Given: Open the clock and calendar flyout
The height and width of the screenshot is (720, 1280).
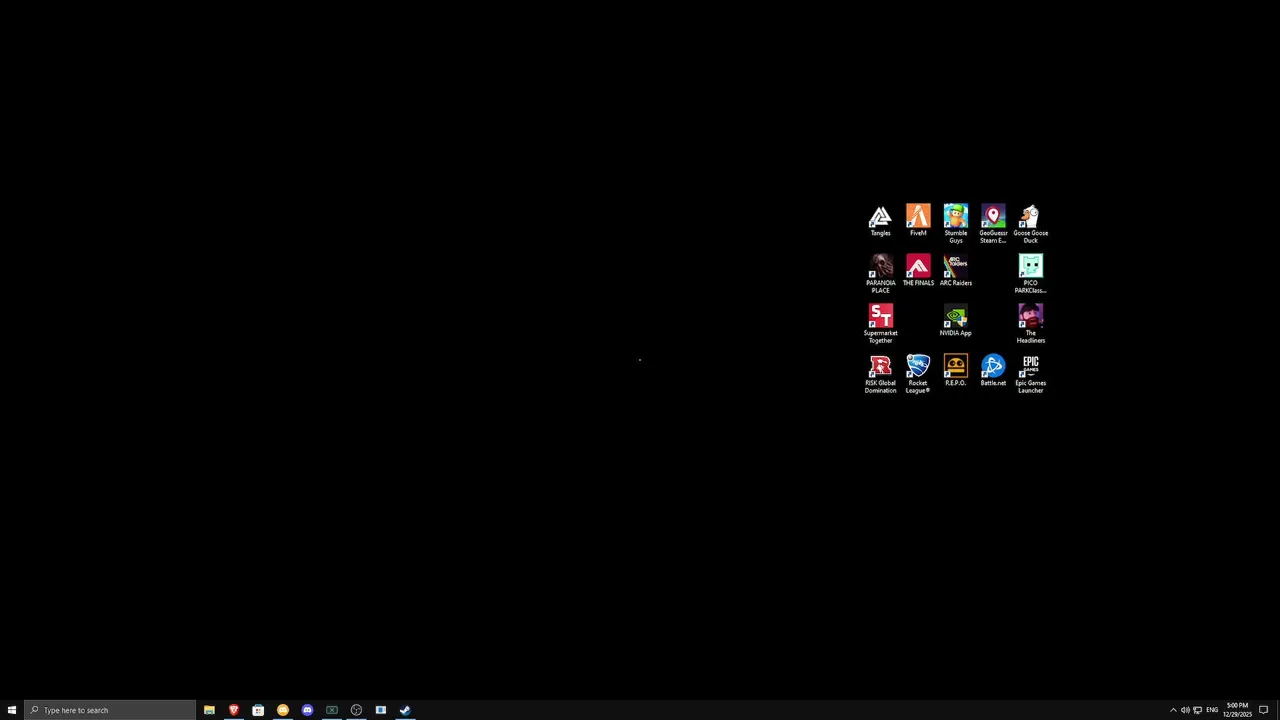Looking at the screenshot, I should click(x=1237, y=710).
